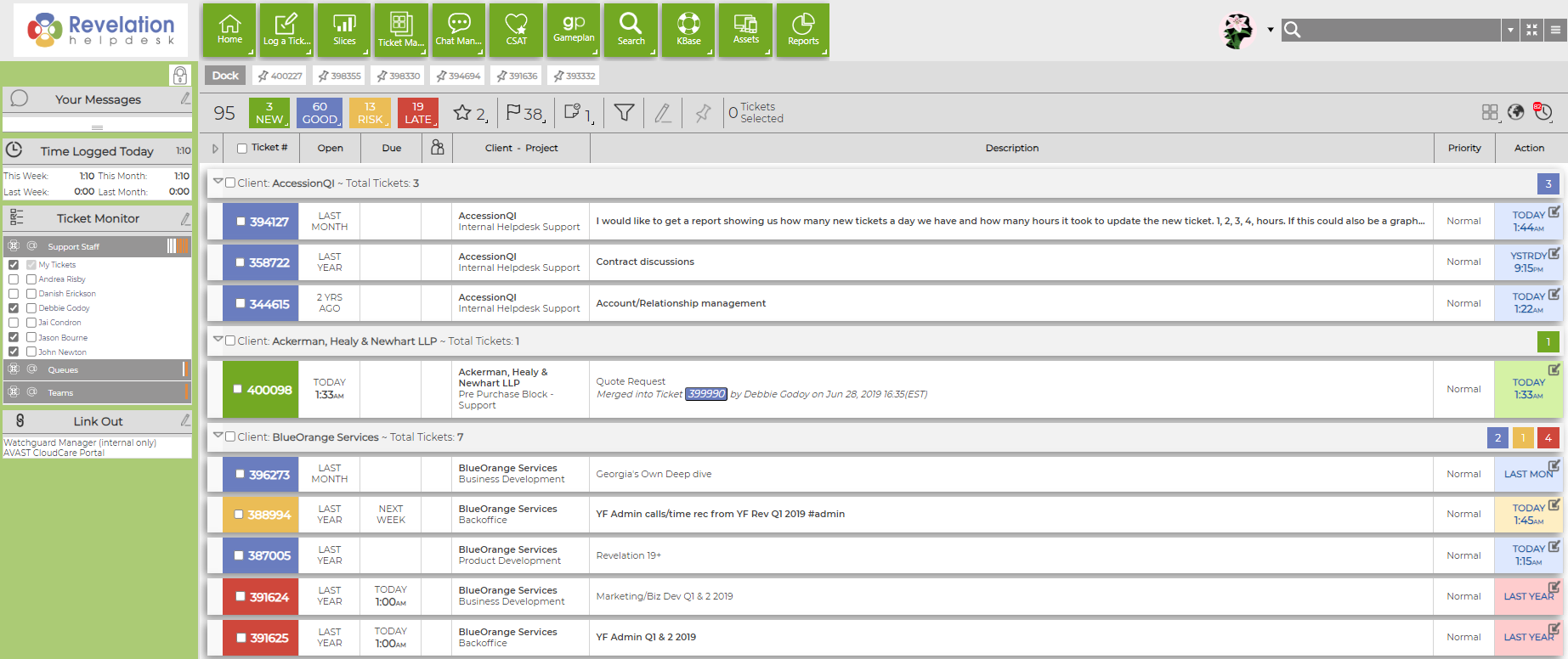Image resolution: width=1568 pixels, height=659 pixels.
Task: Open merged ticket 399990 link
Action: click(x=706, y=394)
